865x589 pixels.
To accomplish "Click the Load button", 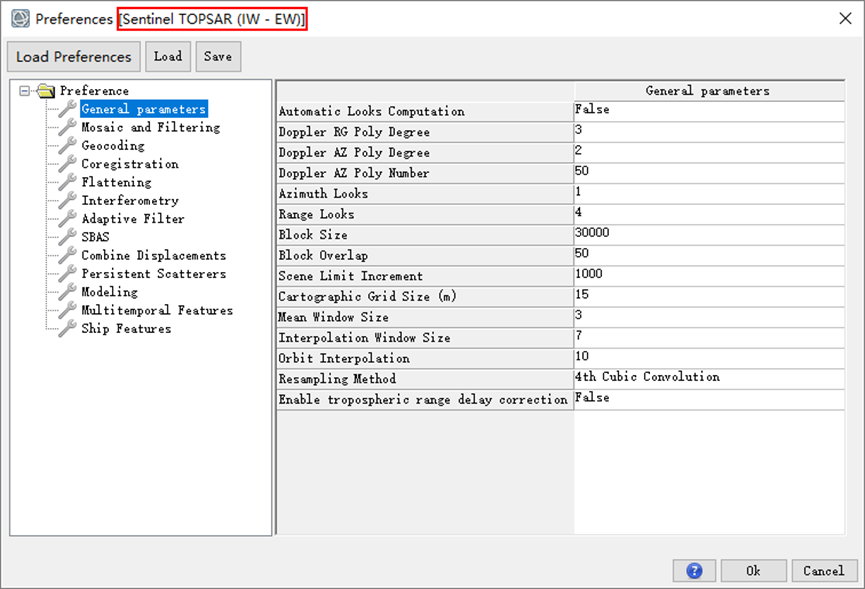I will (x=168, y=56).
